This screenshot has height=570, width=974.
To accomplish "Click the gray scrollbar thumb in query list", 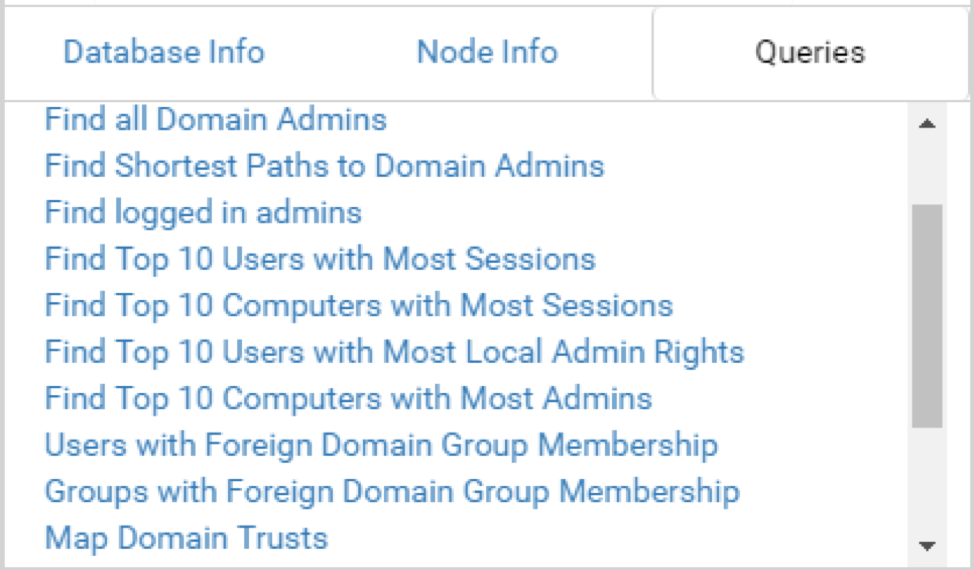I will click(x=927, y=315).
